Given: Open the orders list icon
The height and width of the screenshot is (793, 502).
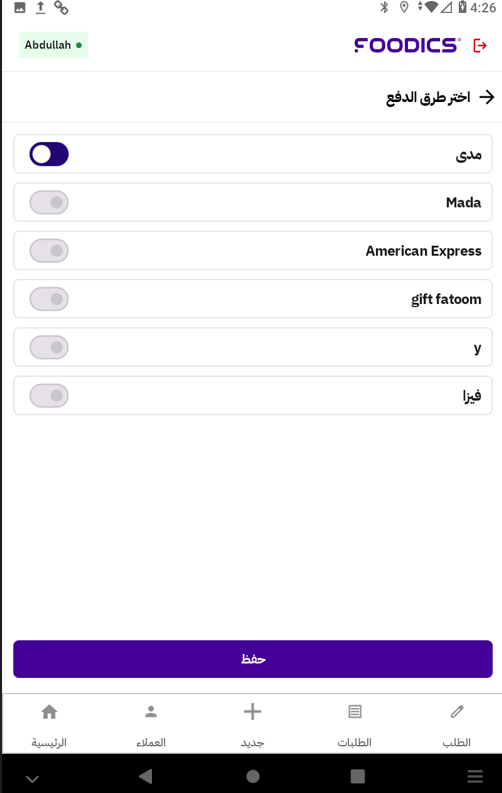Looking at the screenshot, I should 355,712.
